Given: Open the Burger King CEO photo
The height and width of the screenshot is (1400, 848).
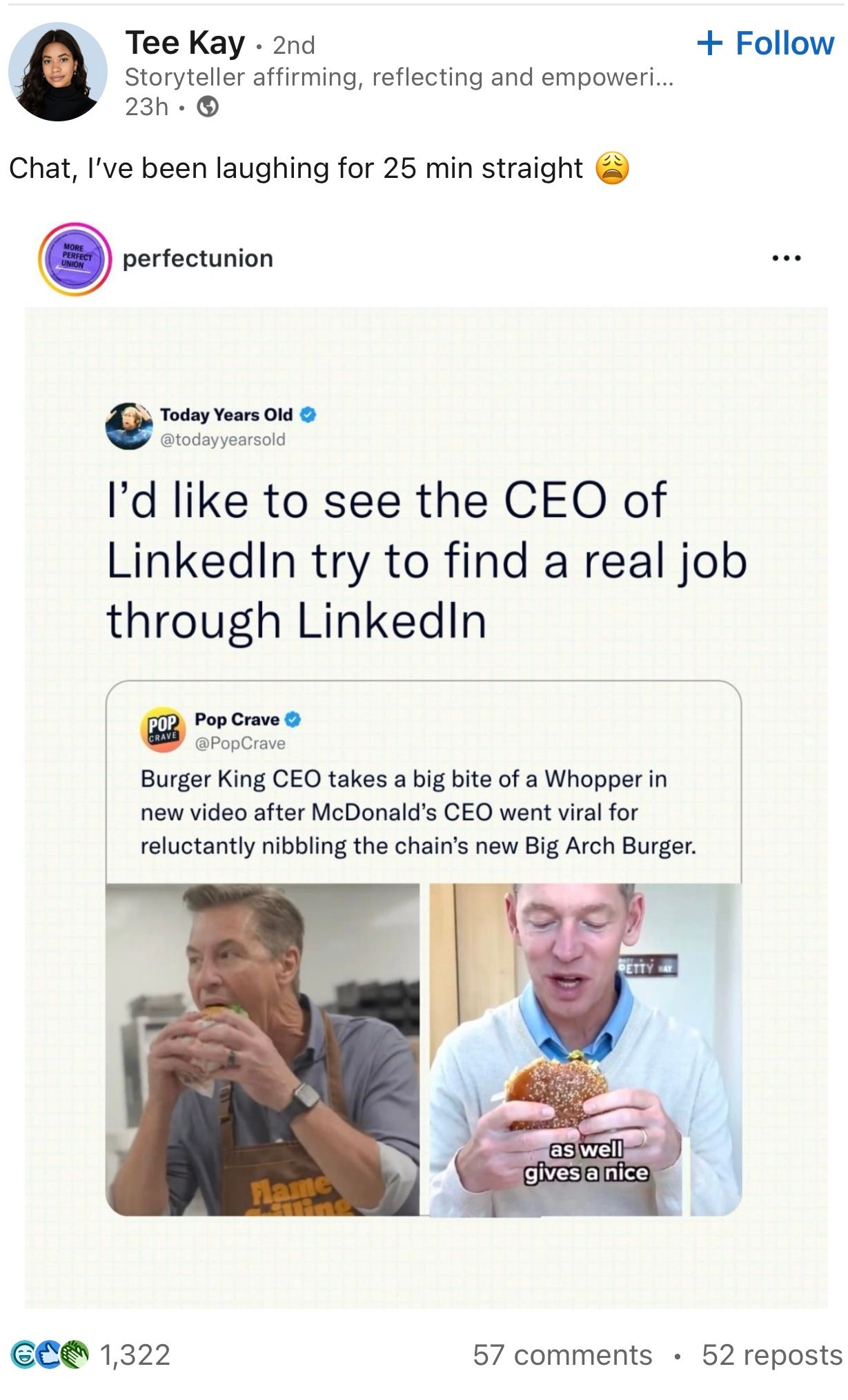Looking at the screenshot, I should (x=262, y=1048).
